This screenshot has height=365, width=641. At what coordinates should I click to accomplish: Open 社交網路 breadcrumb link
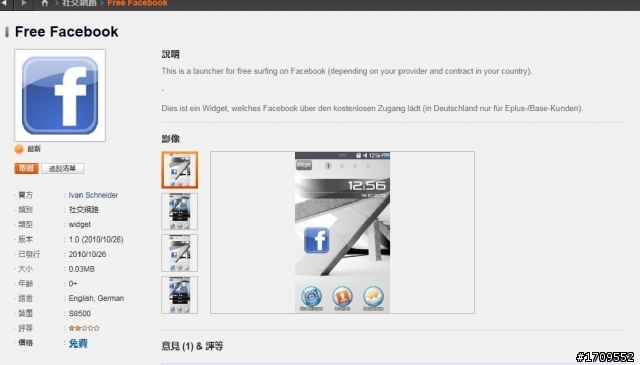pos(79,3)
